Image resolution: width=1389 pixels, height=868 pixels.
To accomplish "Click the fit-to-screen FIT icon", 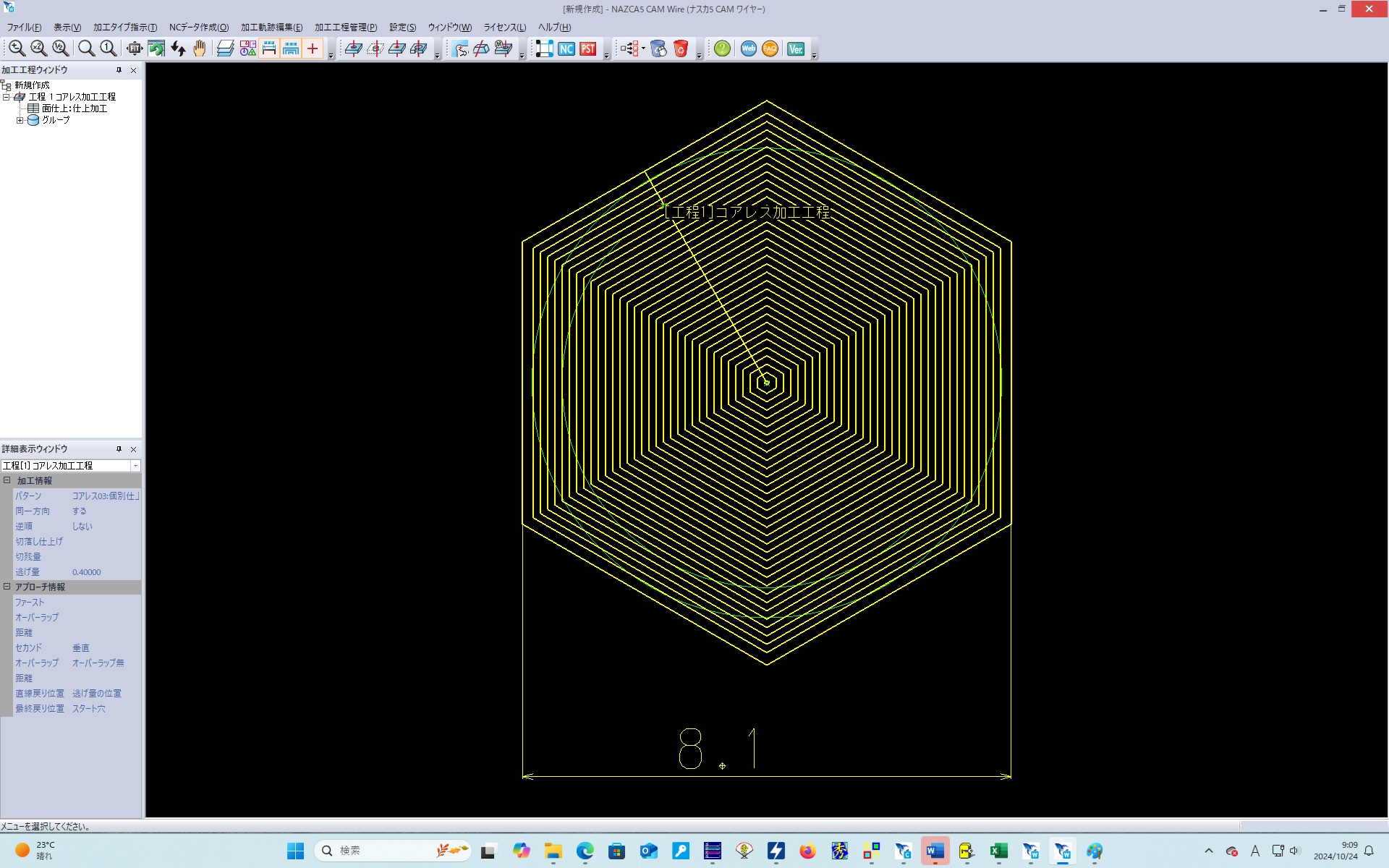I will pos(134,48).
